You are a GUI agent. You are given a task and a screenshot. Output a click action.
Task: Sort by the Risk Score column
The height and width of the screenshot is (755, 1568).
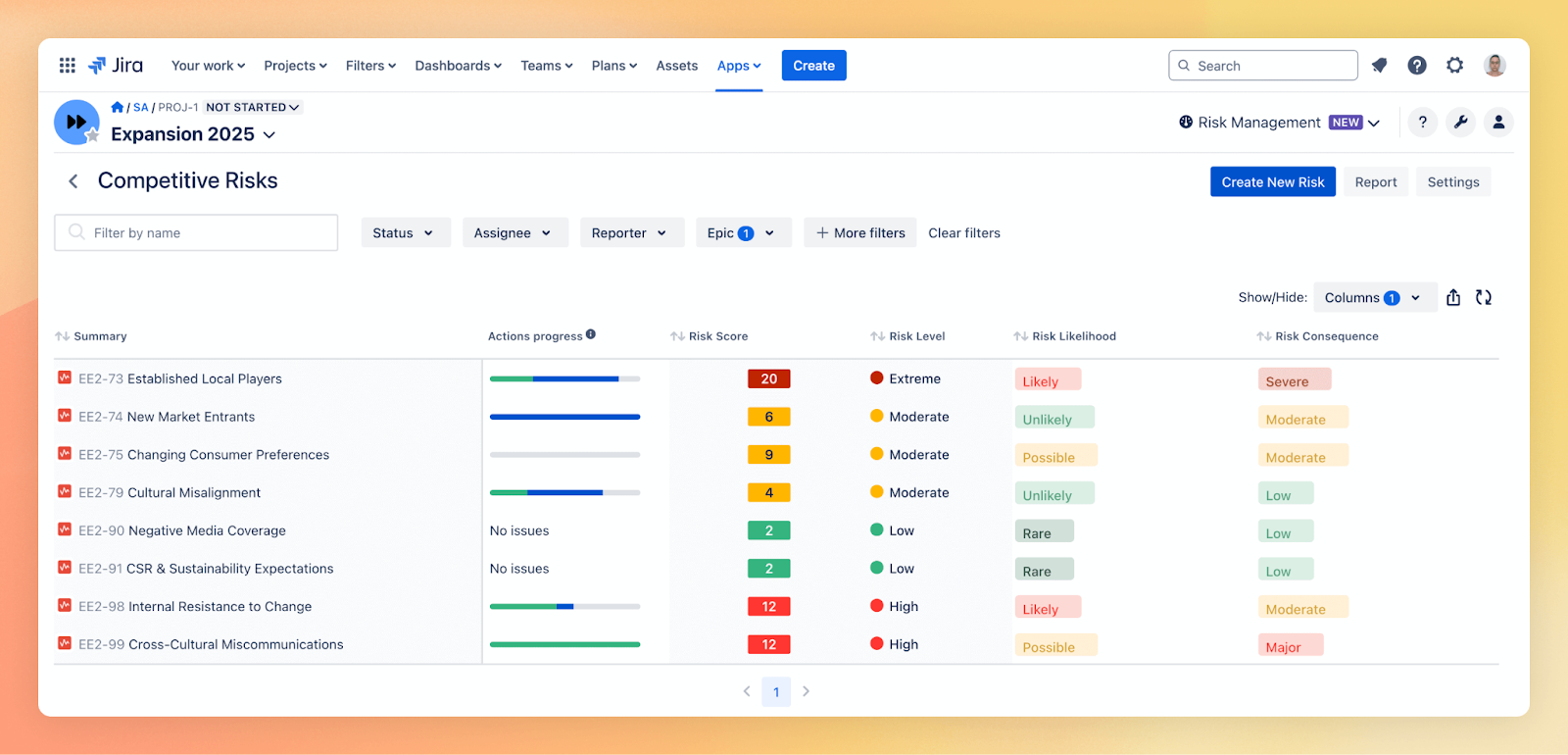[x=677, y=336]
